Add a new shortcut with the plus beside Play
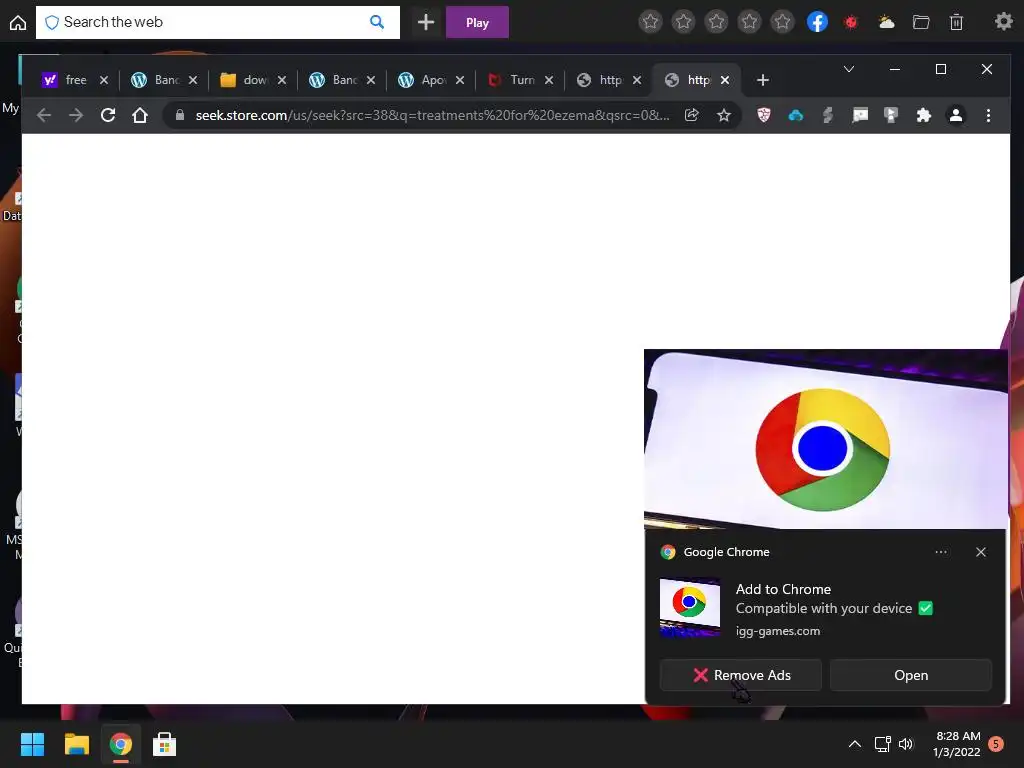This screenshot has height=768, width=1024. click(426, 22)
